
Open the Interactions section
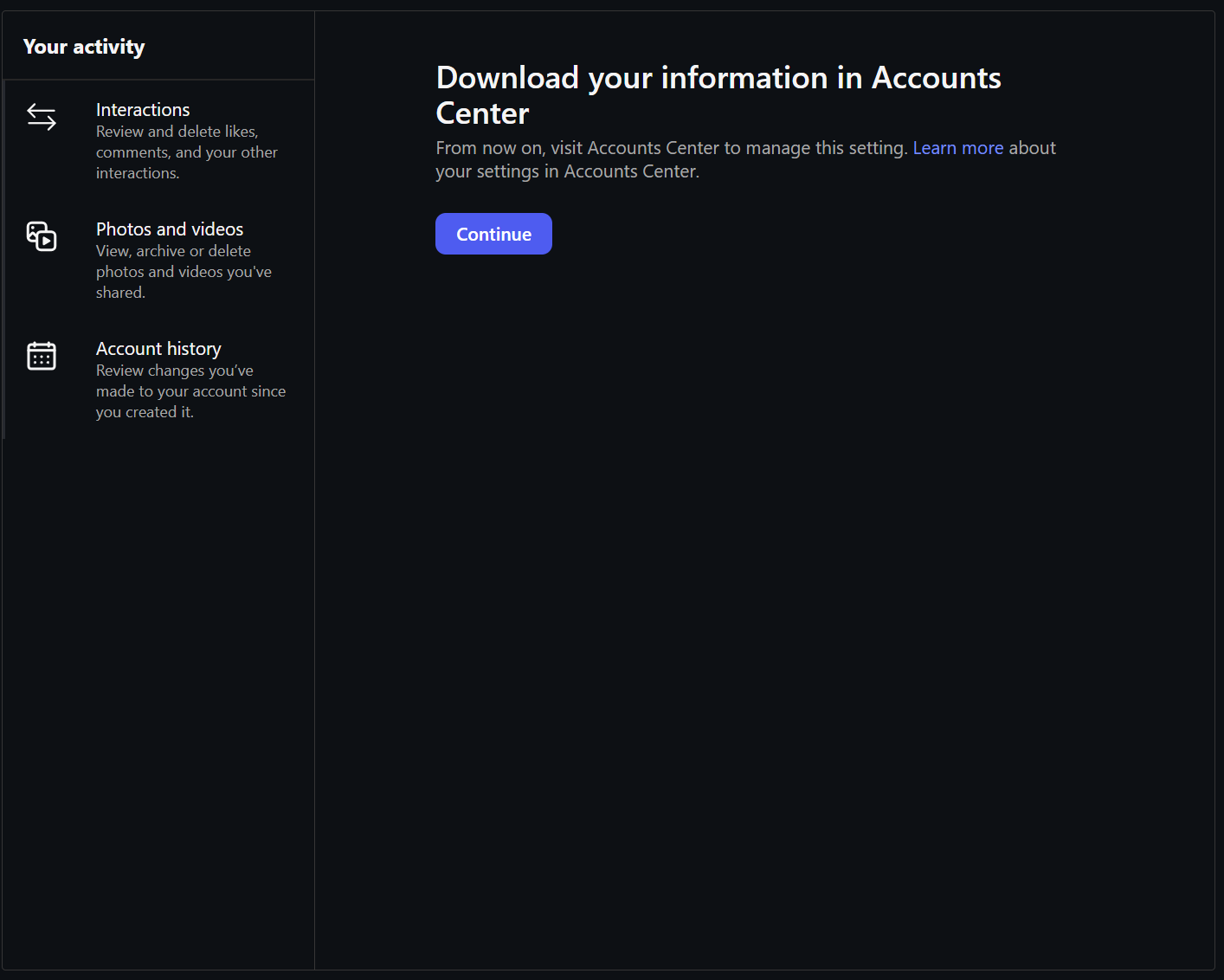pos(159,140)
